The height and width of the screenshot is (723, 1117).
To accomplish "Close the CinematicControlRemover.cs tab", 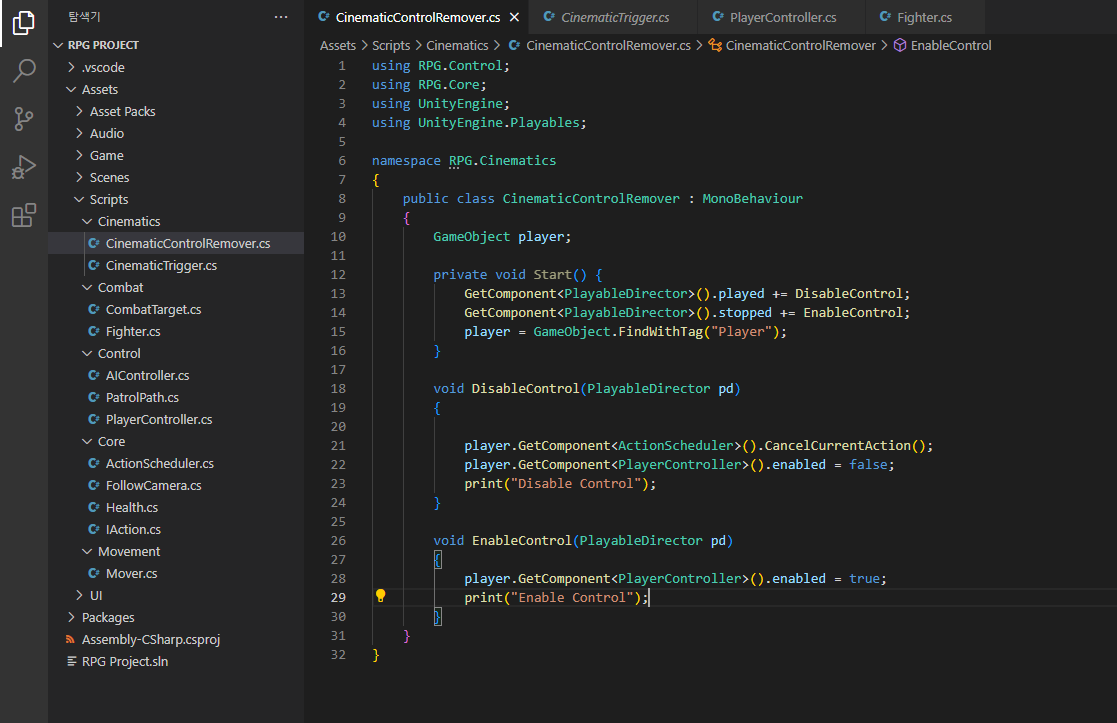I will click(514, 18).
